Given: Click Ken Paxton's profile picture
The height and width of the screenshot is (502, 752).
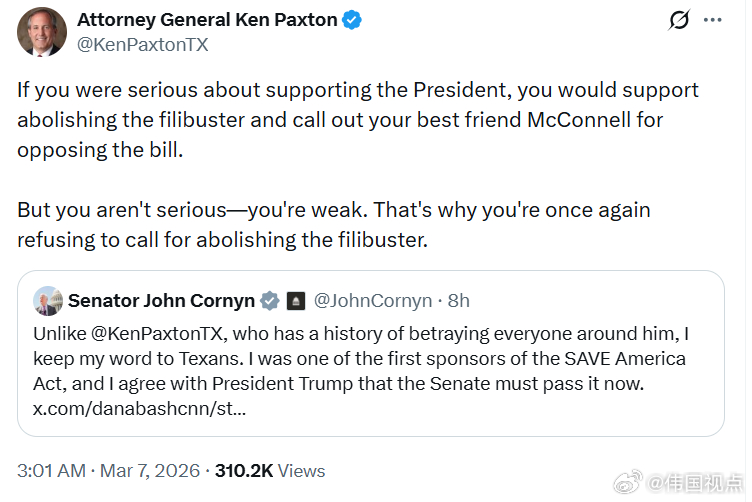Looking at the screenshot, I should pyautogui.click(x=42, y=32).
